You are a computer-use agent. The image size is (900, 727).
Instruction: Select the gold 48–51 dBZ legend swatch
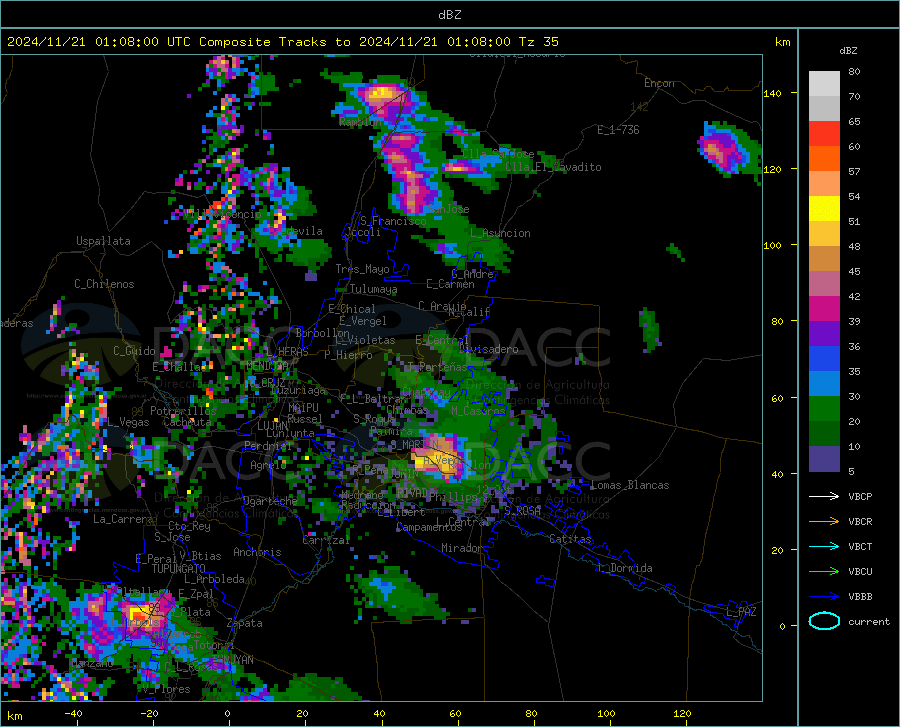824,234
